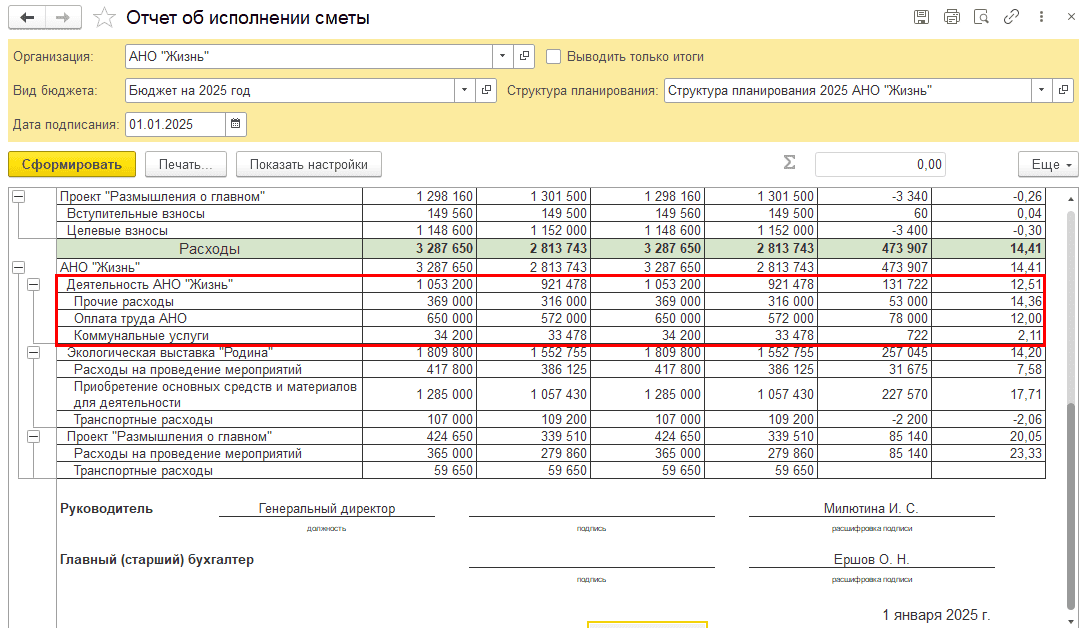Open the Еще menu

click(1047, 164)
